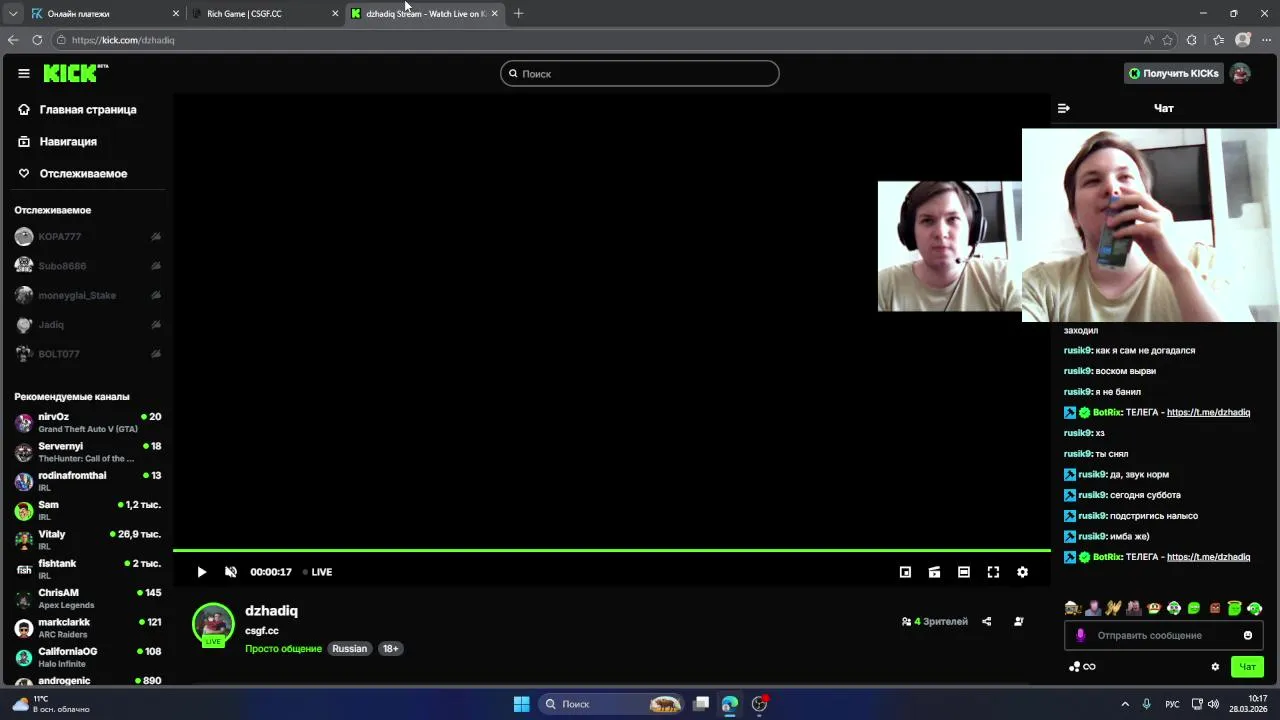Click the 18+ tag
Screen dimensions: 1280x720
(x=390, y=649)
